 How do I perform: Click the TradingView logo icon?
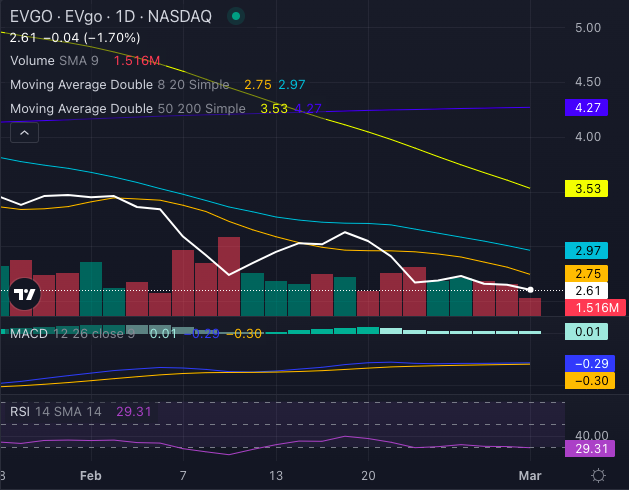click(x=25, y=295)
